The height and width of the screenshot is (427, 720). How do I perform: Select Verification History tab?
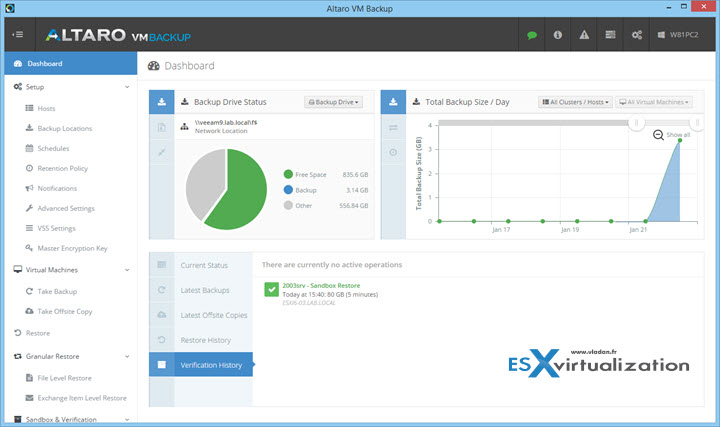coord(201,365)
